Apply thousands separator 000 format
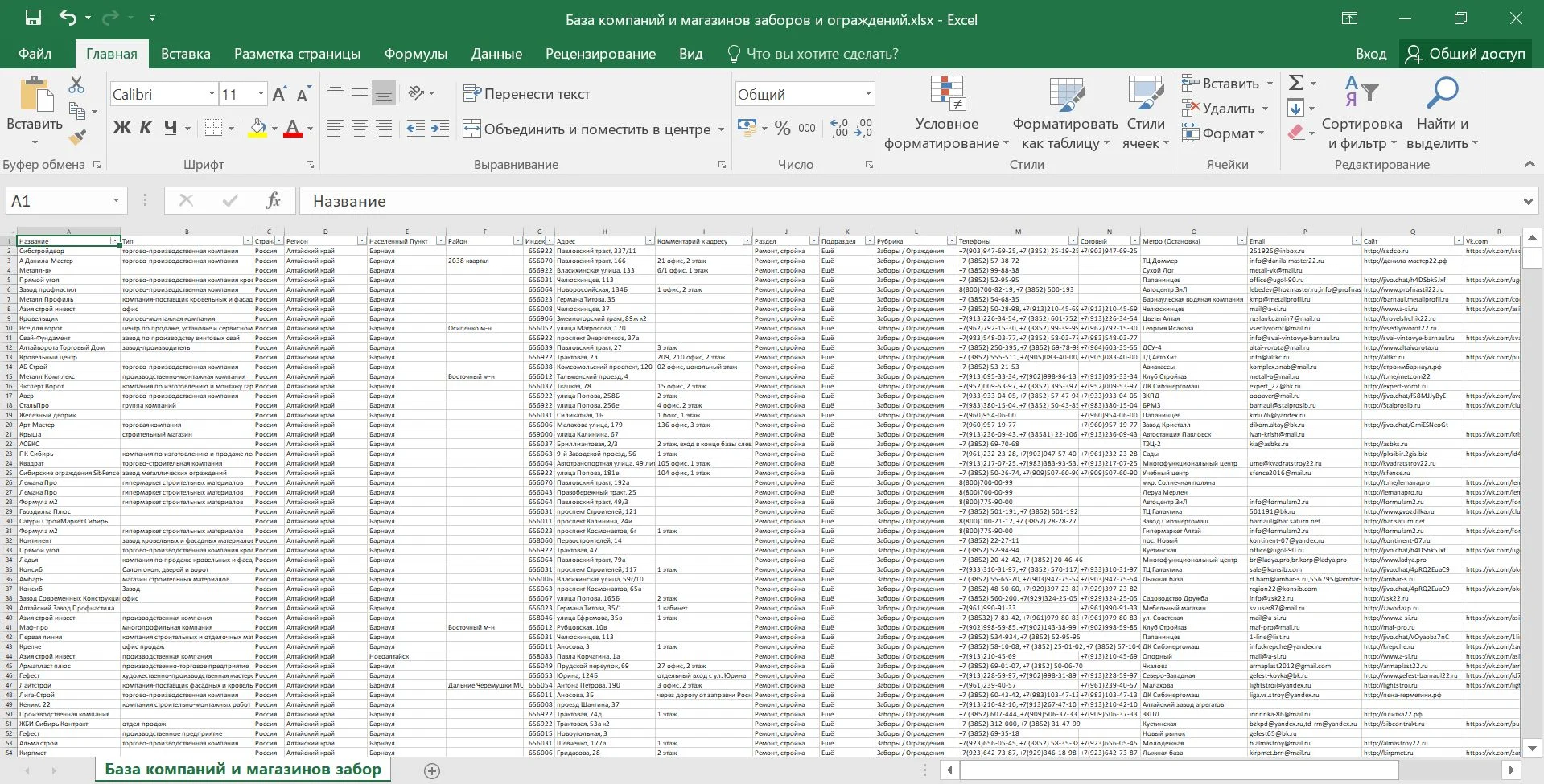1544x784 pixels. click(x=807, y=128)
